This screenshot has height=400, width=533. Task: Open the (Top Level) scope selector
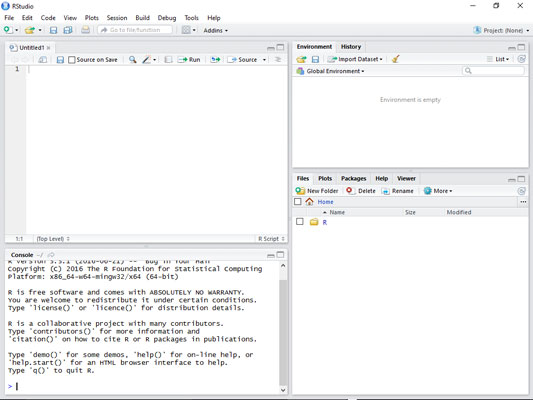[53, 239]
